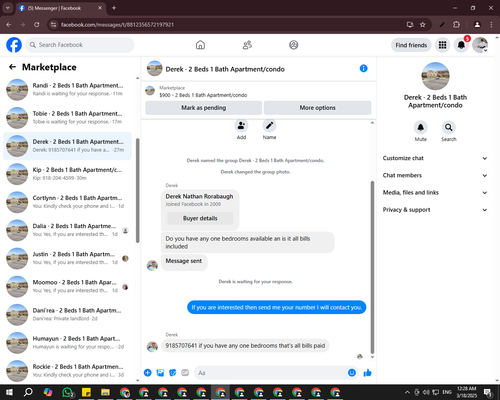Image resolution: width=500 pixels, height=400 pixels.
Task: Expand the Customize chat section
Action: click(435, 158)
